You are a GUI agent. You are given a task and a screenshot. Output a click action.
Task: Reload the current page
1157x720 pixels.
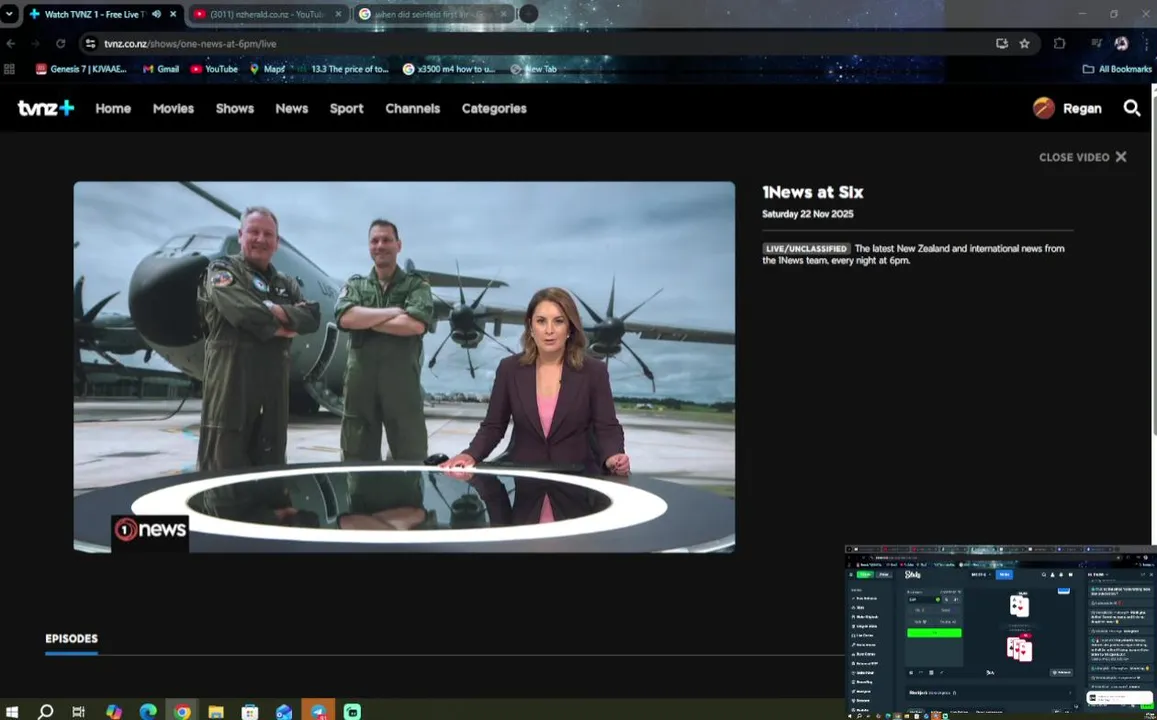[x=61, y=44]
